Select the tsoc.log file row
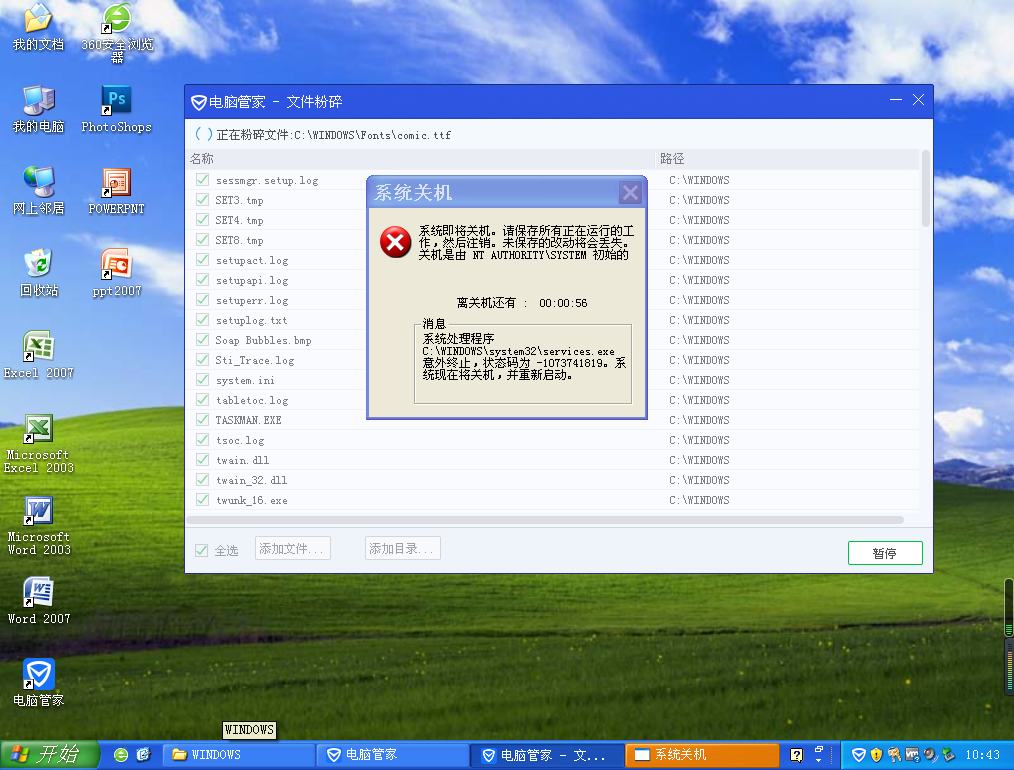Image resolution: width=1014 pixels, height=770 pixels. tap(553, 440)
